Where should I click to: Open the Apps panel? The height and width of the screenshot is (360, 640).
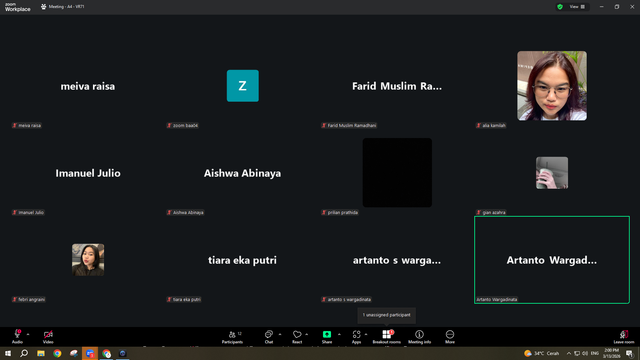click(x=356, y=337)
